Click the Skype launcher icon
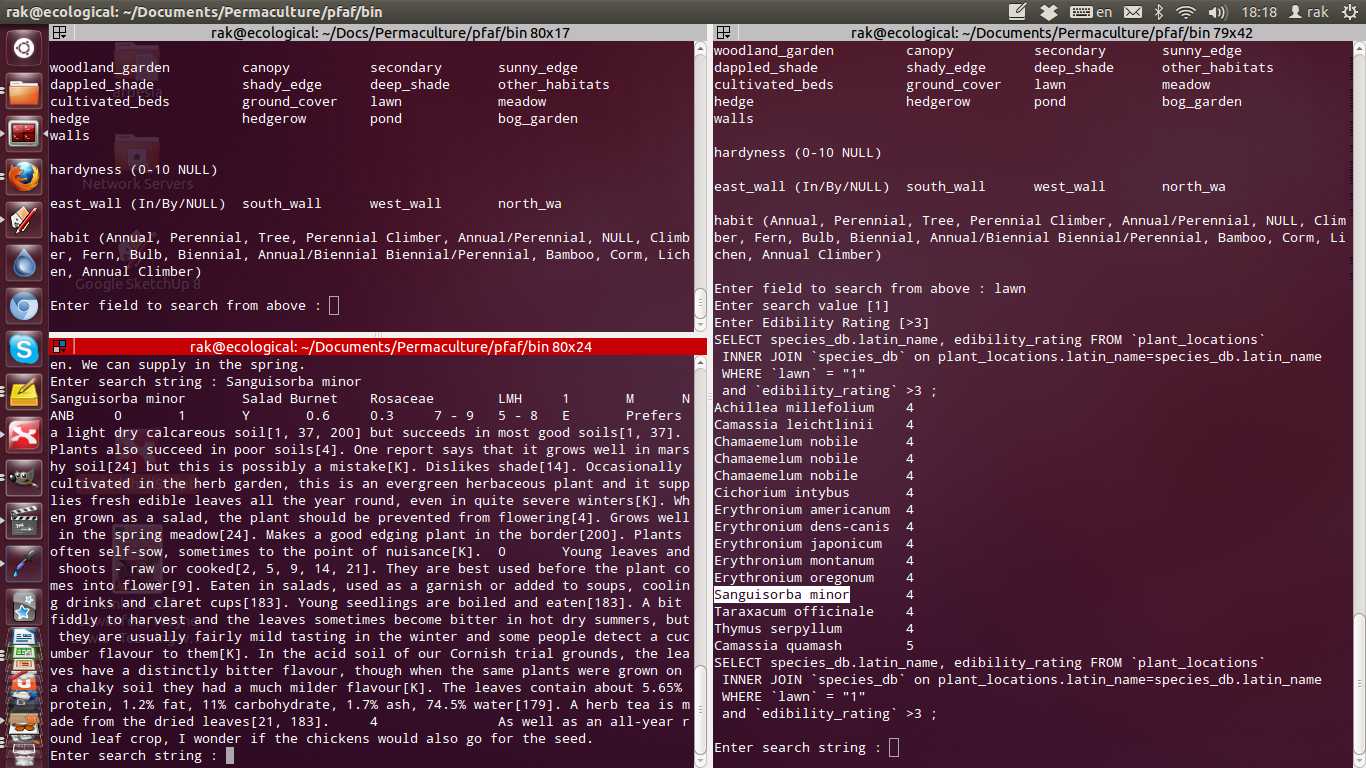The height and width of the screenshot is (768, 1366). click(23, 349)
